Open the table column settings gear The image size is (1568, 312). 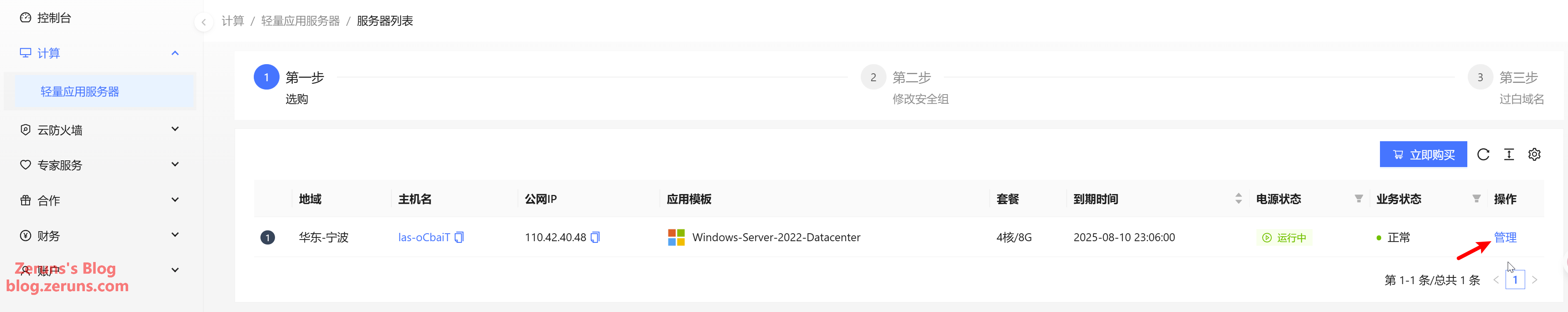pos(1535,154)
